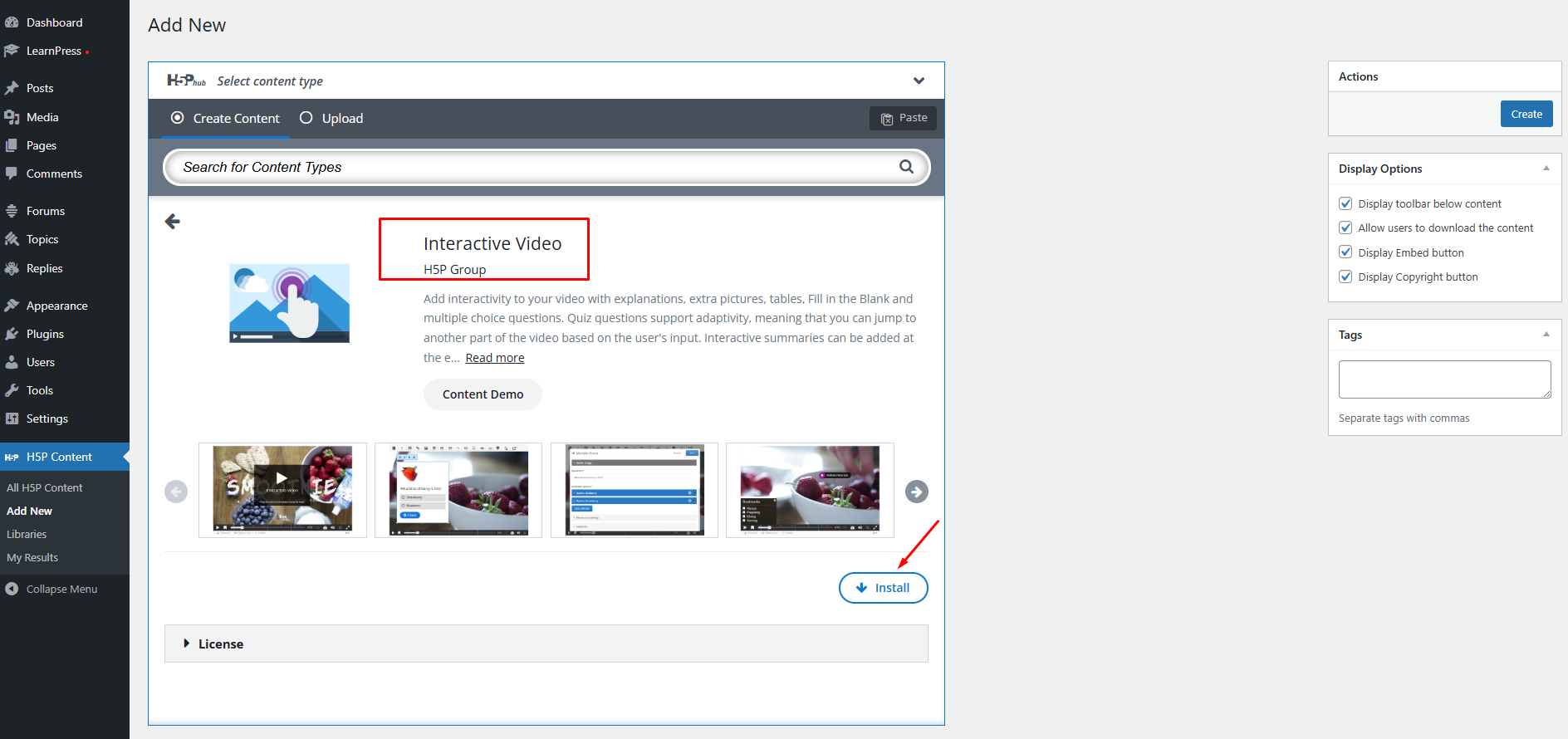Click the Pages icon in sidebar
Screen dimensions: 1568x739
click(12, 145)
